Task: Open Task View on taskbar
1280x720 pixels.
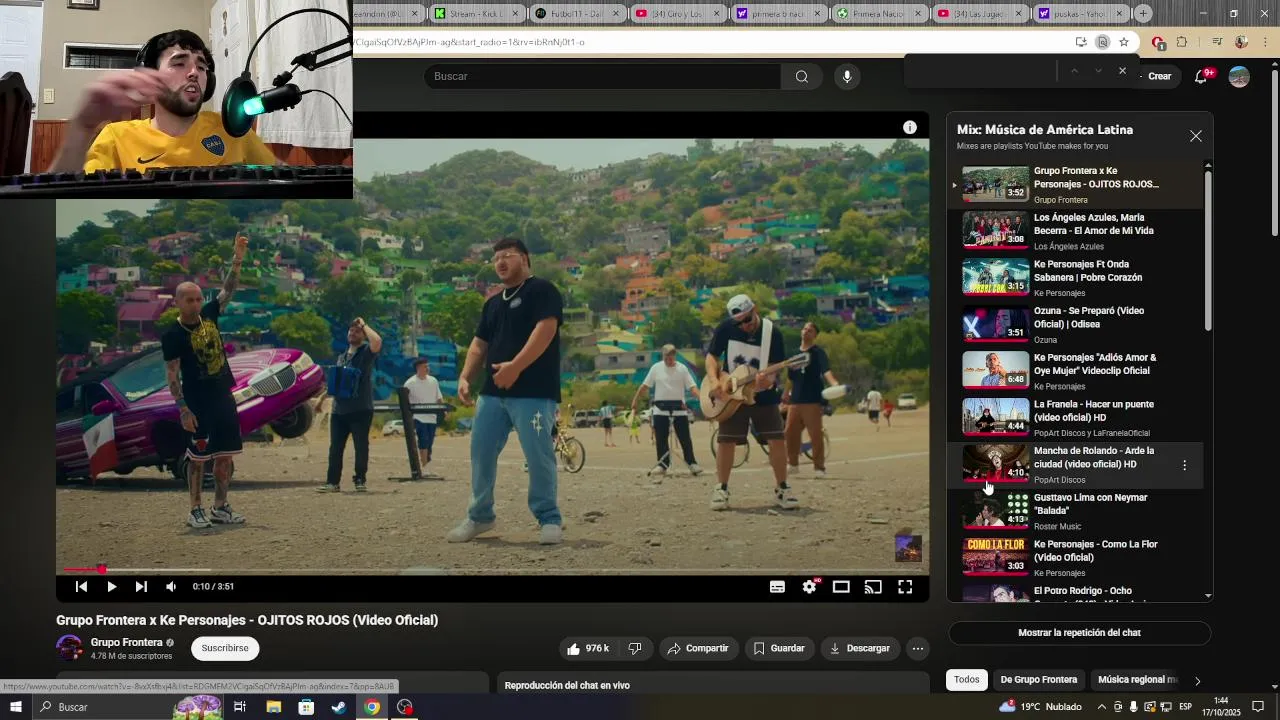Action: pyautogui.click(x=240, y=707)
